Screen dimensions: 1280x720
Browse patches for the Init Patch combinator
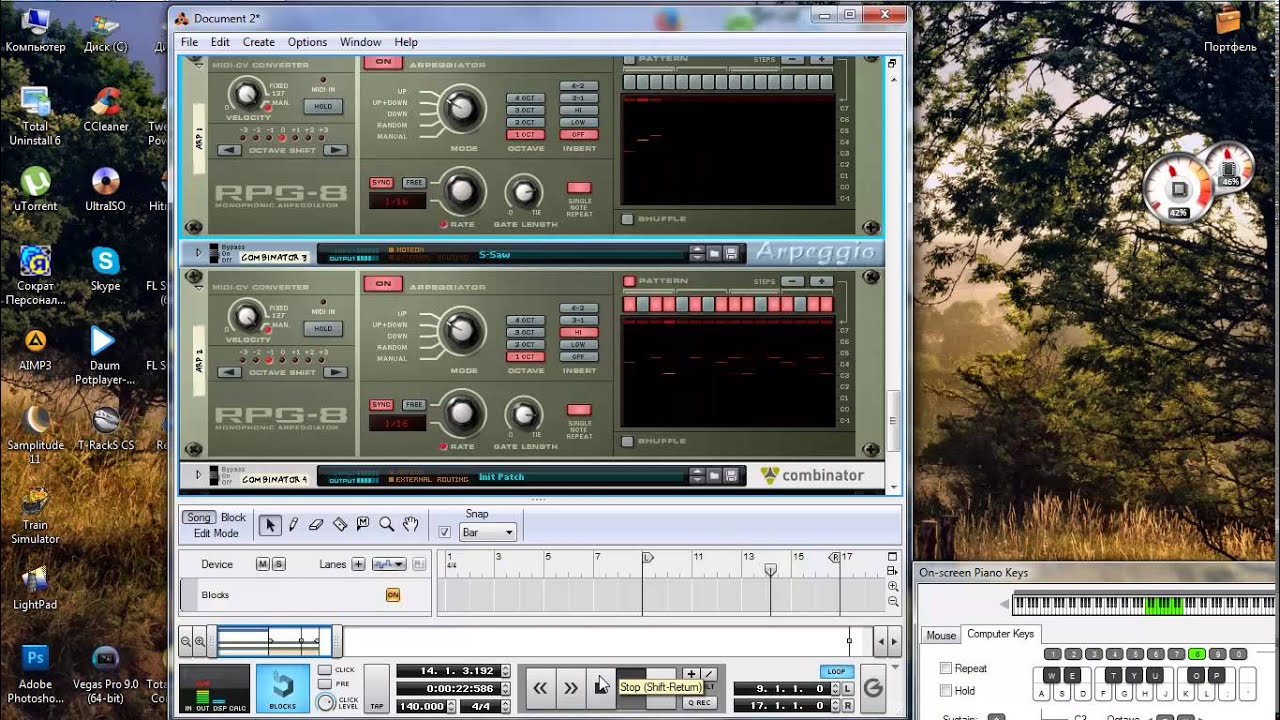pyautogui.click(x=716, y=476)
